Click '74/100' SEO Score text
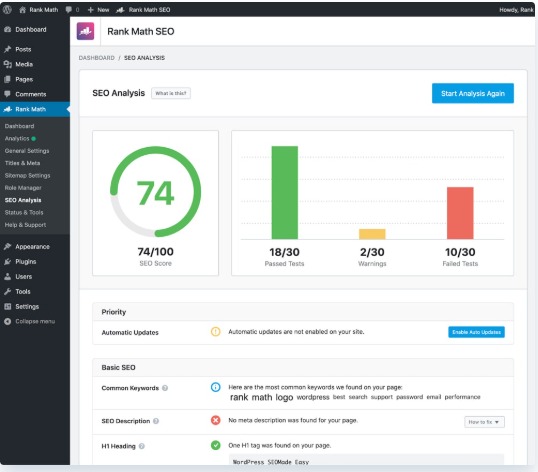 point(155,251)
